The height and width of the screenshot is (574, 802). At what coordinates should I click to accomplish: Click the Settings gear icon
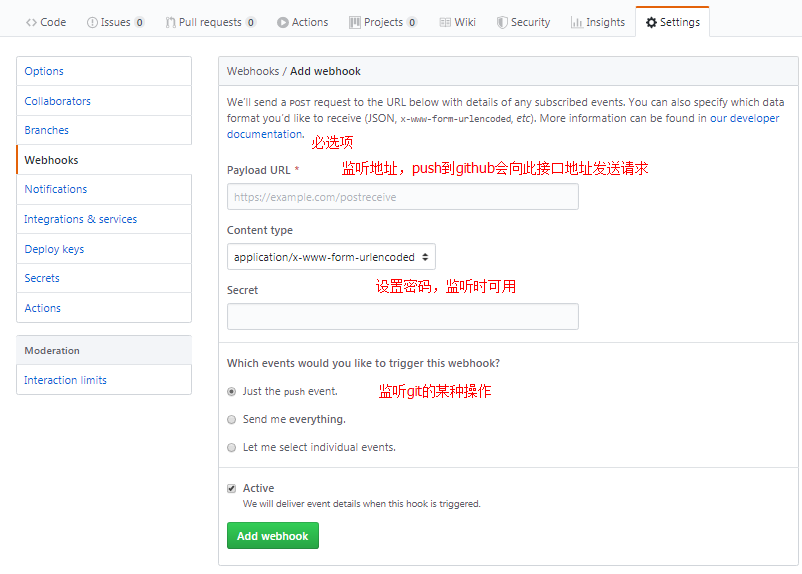pyautogui.click(x=651, y=23)
